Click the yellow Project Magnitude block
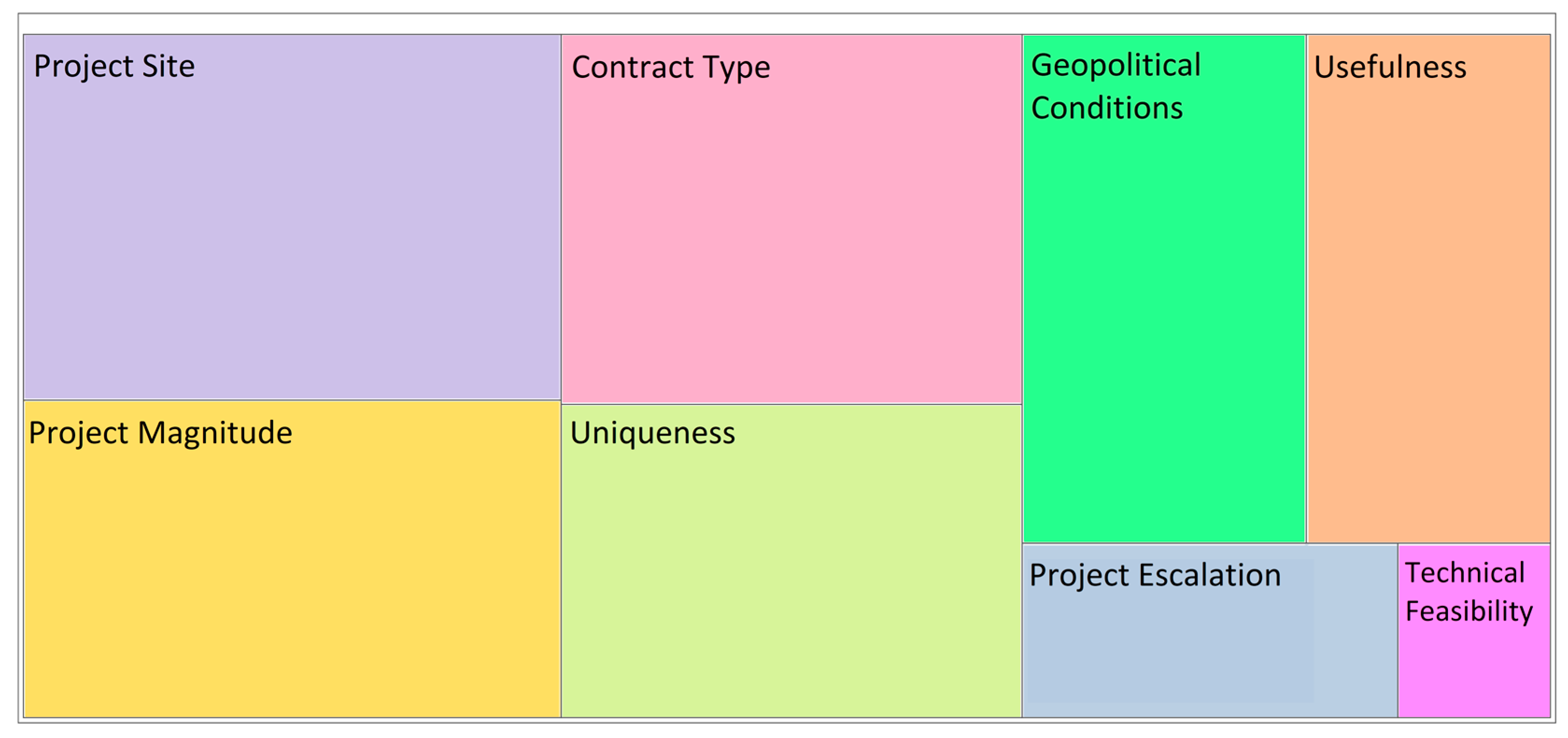1568x738 pixels. click(x=292, y=578)
